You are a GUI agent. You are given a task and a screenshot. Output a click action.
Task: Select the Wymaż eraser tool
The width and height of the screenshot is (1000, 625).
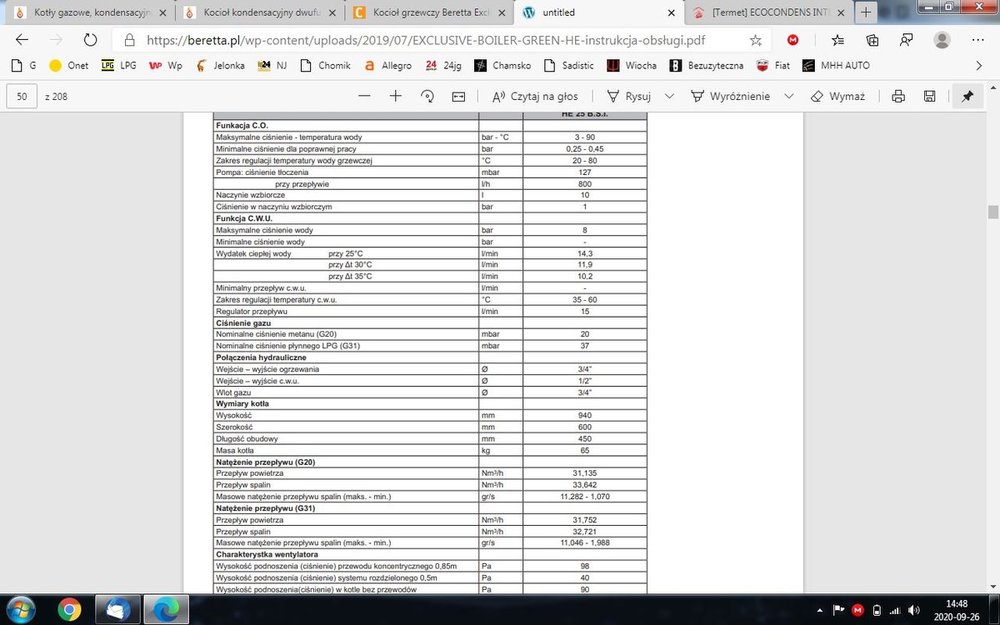point(838,96)
